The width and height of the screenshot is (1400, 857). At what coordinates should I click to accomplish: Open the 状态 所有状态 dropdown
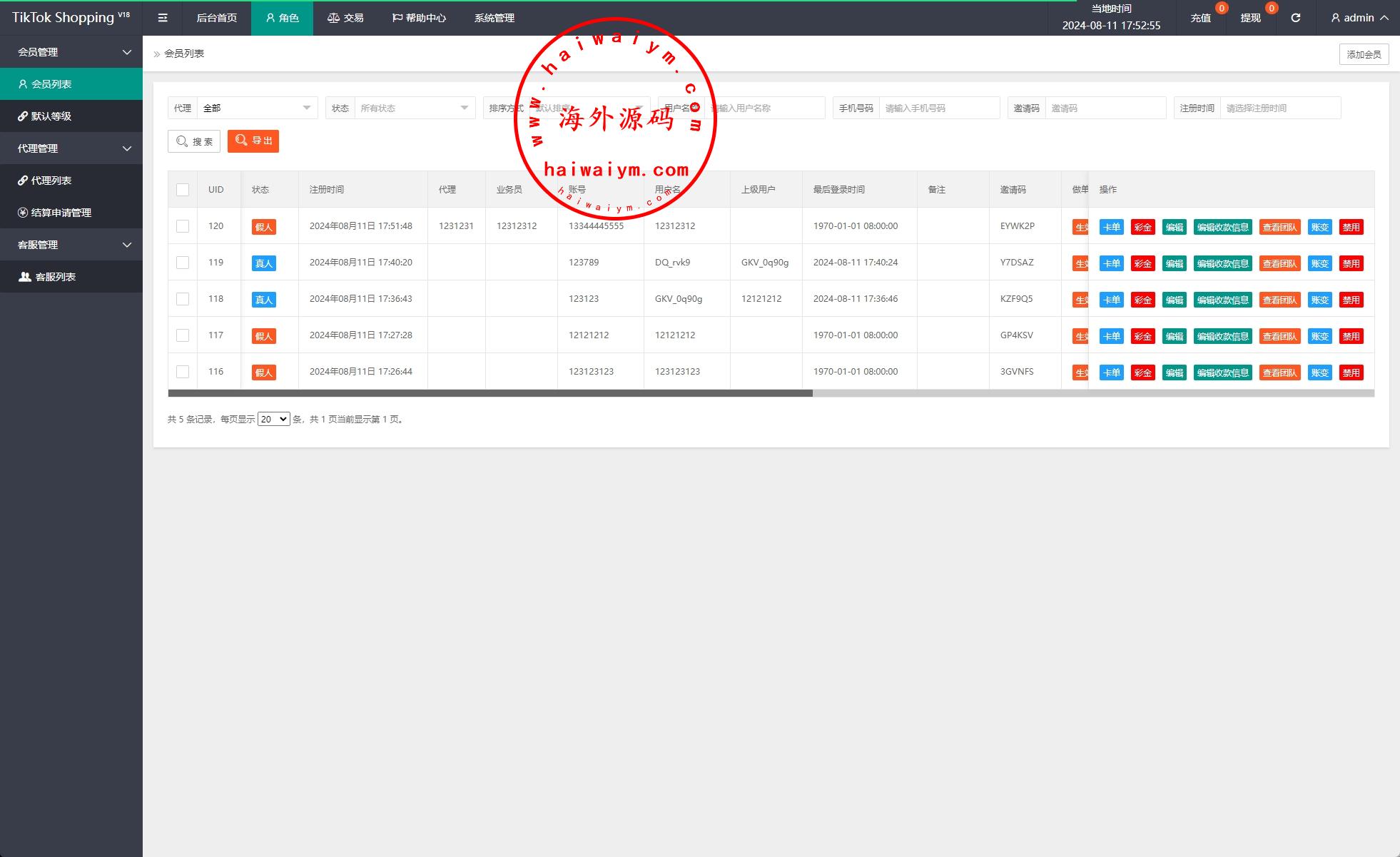coord(414,108)
